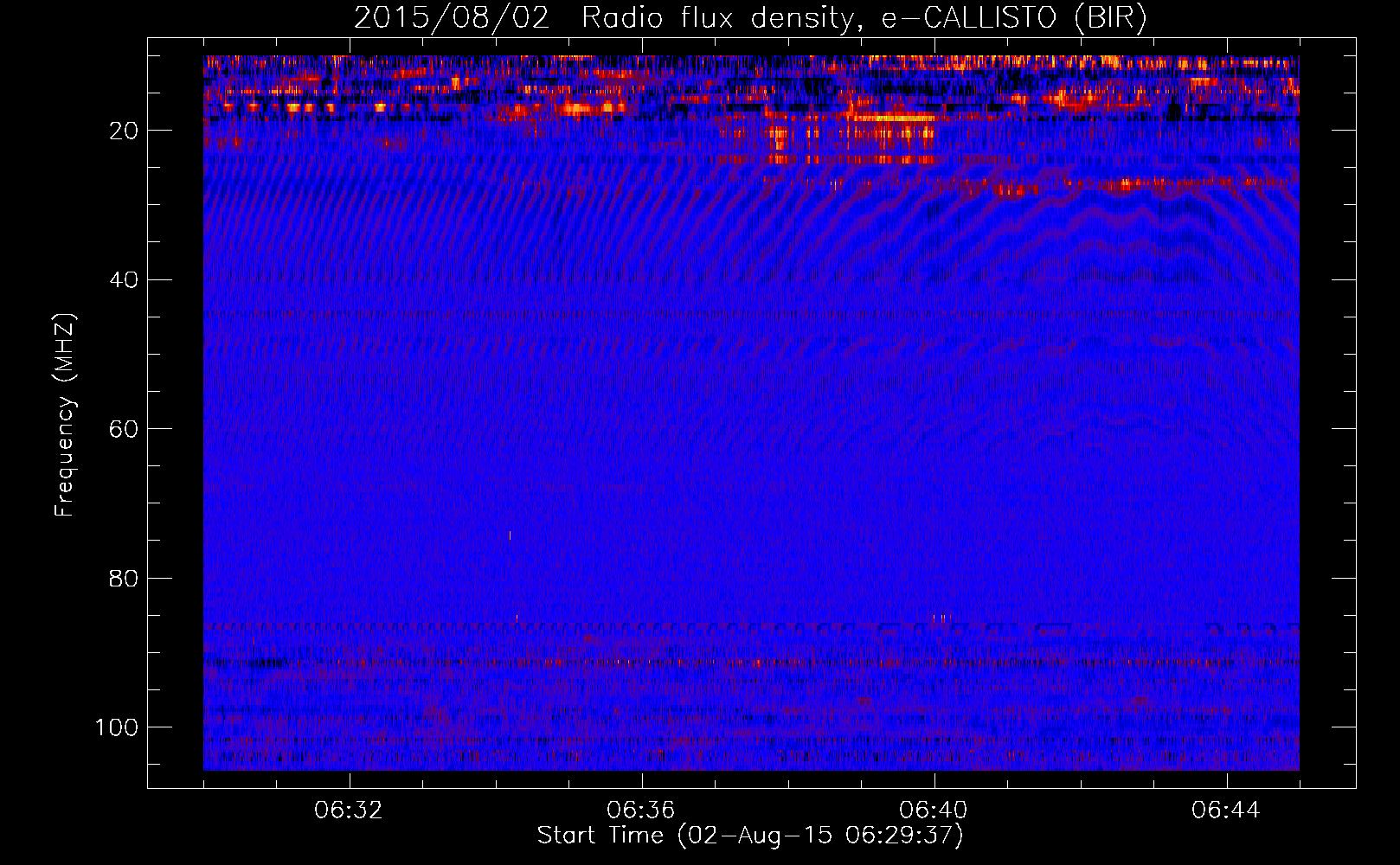Click the '40' frequency tick label
The height and width of the screenshot is (865, 1400).
[x=124, y=280]
